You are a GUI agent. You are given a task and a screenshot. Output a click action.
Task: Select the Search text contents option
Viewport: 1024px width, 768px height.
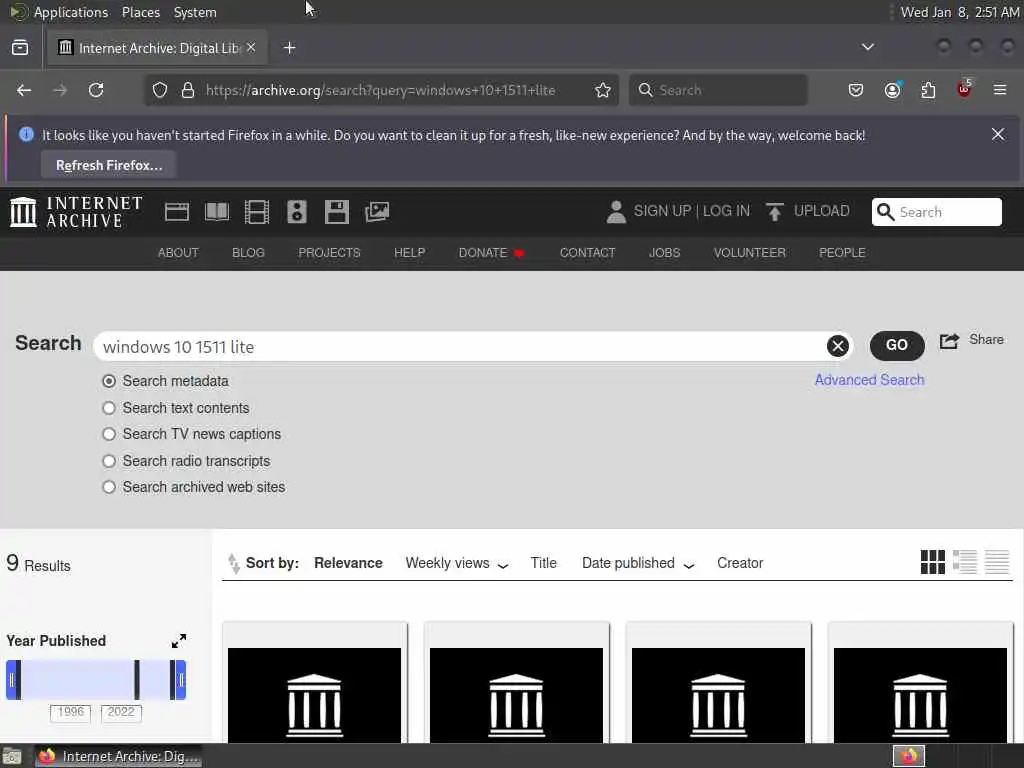(x=109, y=408)
